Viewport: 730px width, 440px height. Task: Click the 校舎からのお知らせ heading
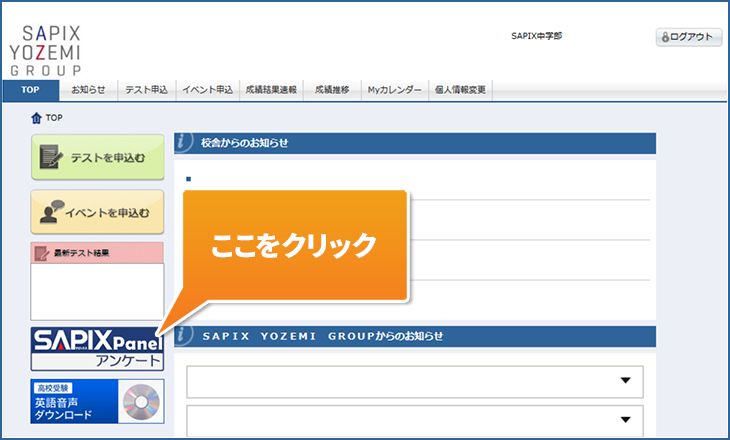(x=245, y=143)
